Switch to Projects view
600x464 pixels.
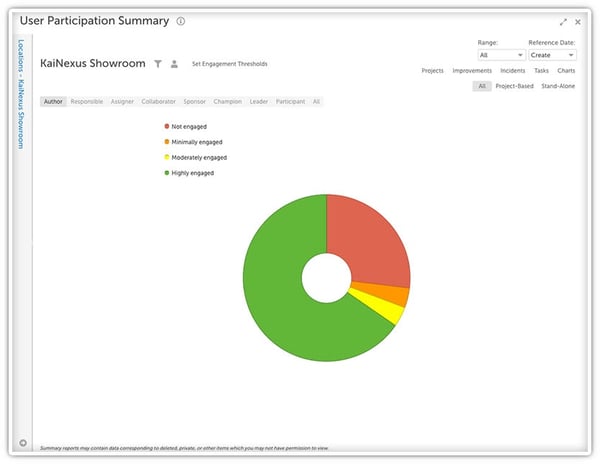click(432, 71)
